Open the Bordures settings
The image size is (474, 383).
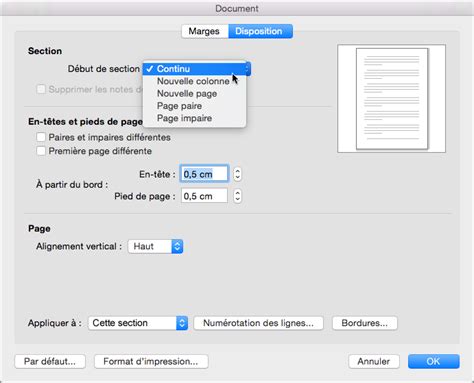[x=365, y=323]
